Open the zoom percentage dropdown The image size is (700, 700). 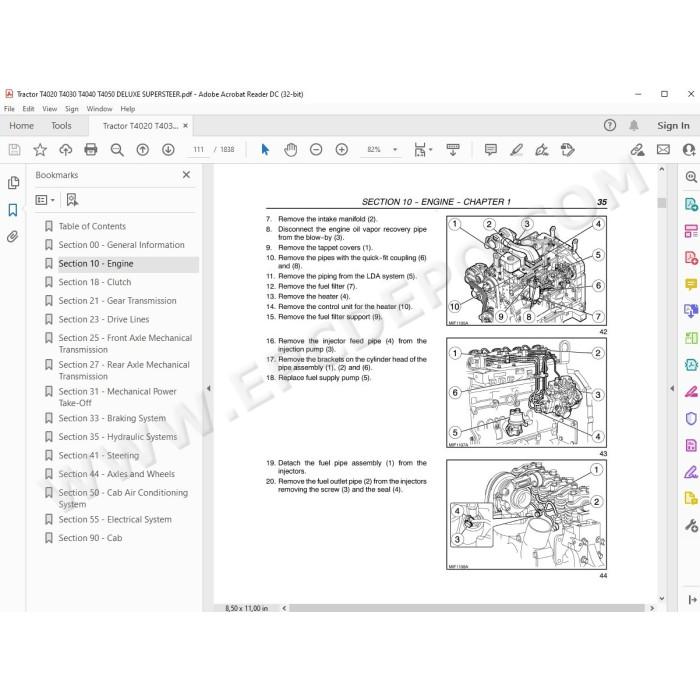coord(395,150)
